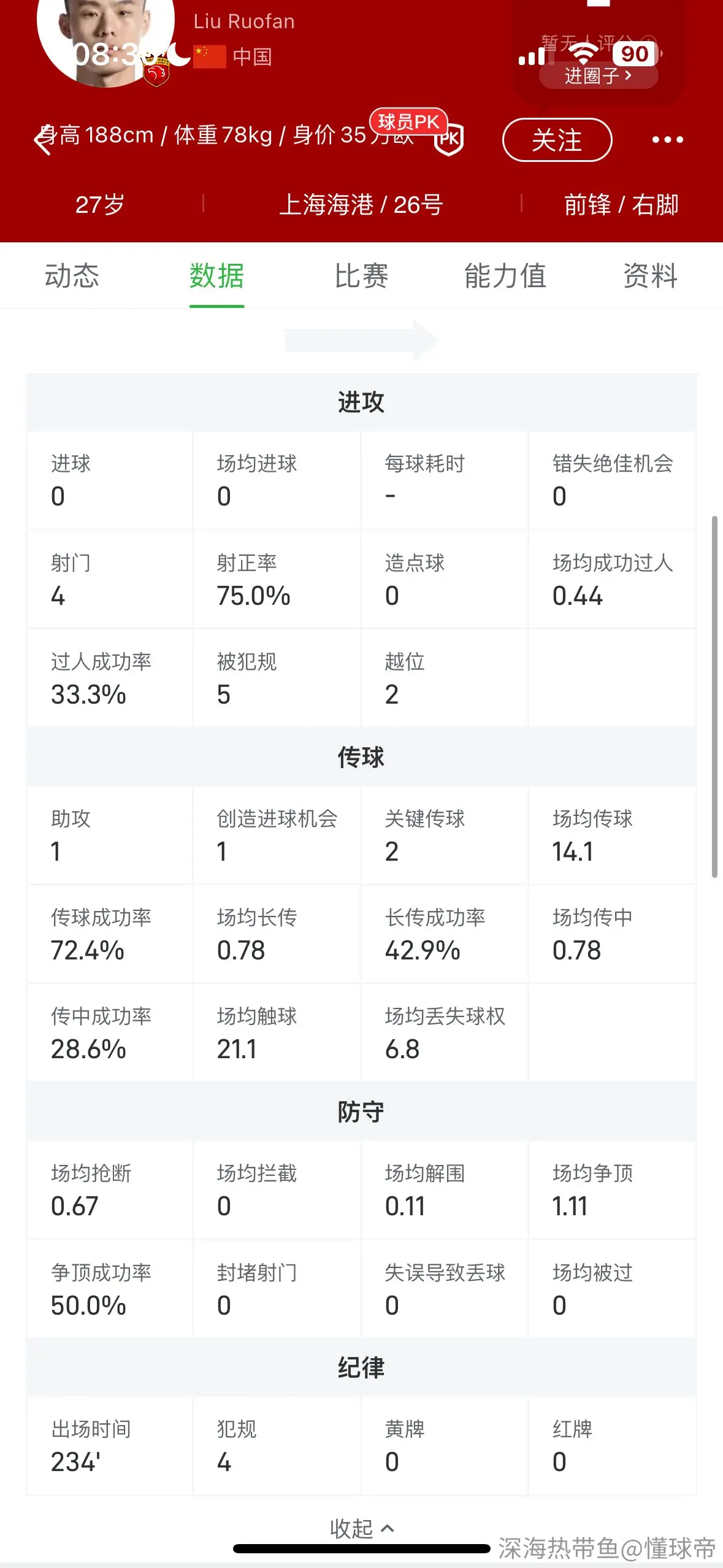Screen dimensions: 723x1568
Task: Click the vertical scrollbar handle
Action: tap(714, 697)
